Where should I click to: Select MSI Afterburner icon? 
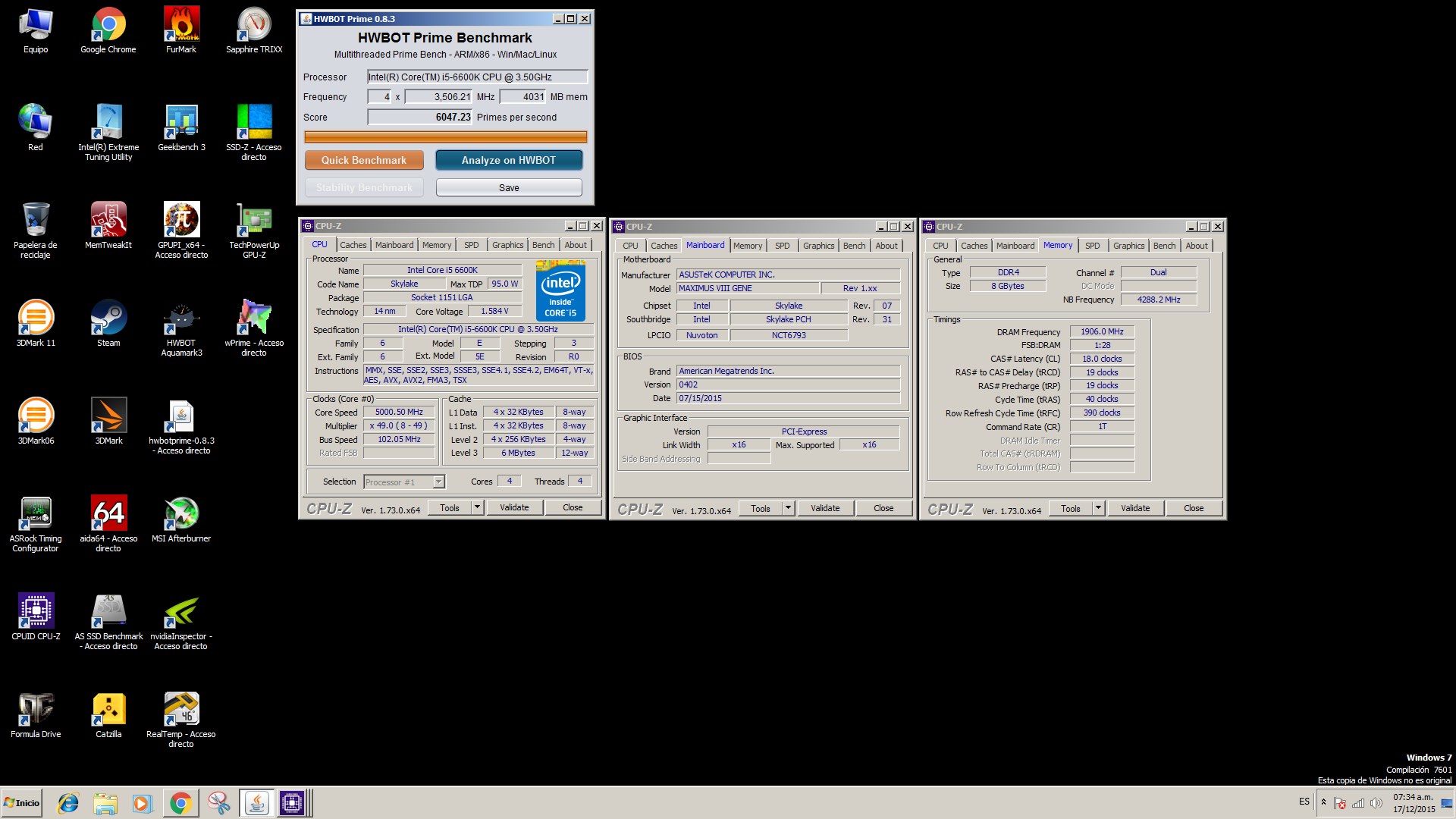coord(181,519)
